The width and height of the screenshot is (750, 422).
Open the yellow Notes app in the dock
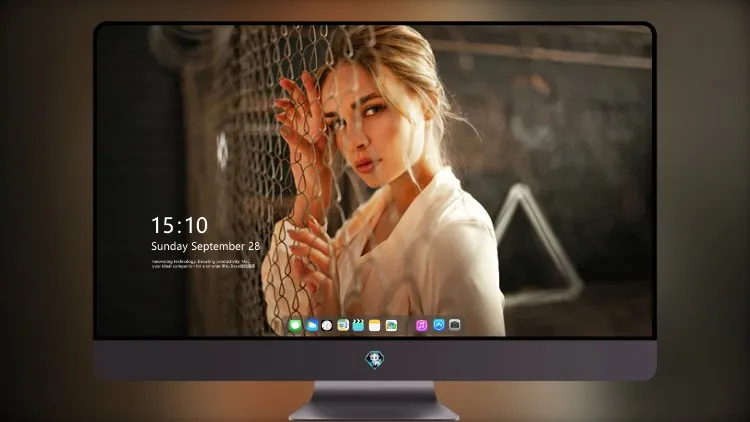coord(375,326)
